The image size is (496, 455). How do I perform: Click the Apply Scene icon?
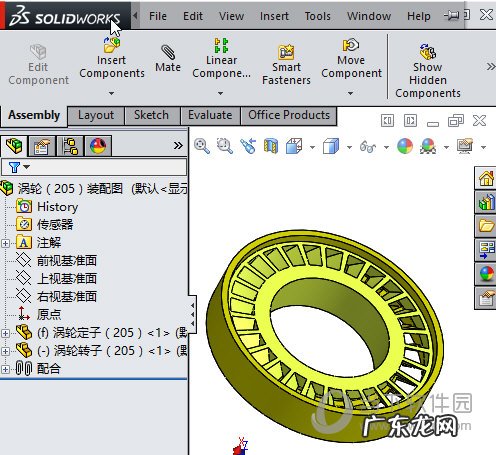pyautogui.click(x=428, y=146)
